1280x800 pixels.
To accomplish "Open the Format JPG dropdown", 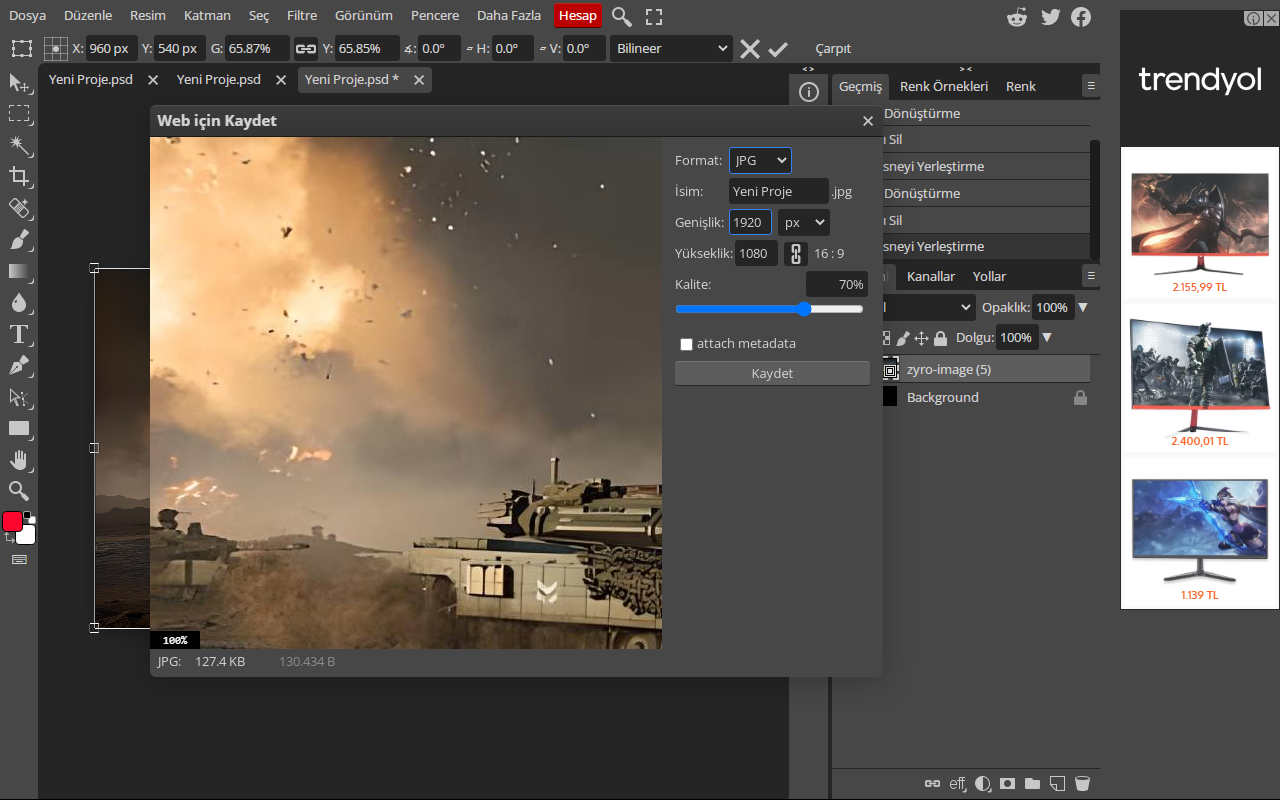I will tap(760, 160).
